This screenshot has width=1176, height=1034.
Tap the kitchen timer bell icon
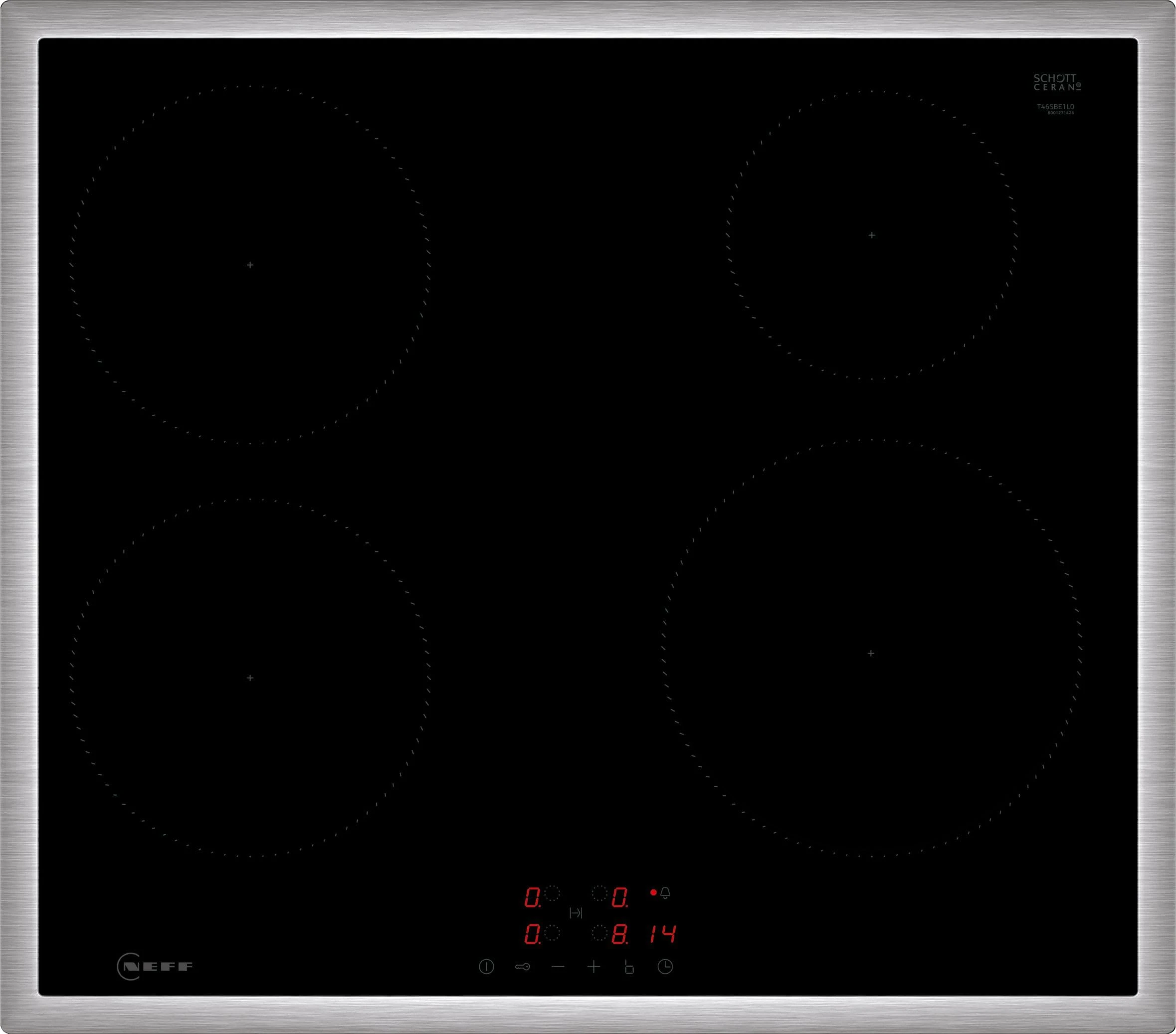[665, 892]
